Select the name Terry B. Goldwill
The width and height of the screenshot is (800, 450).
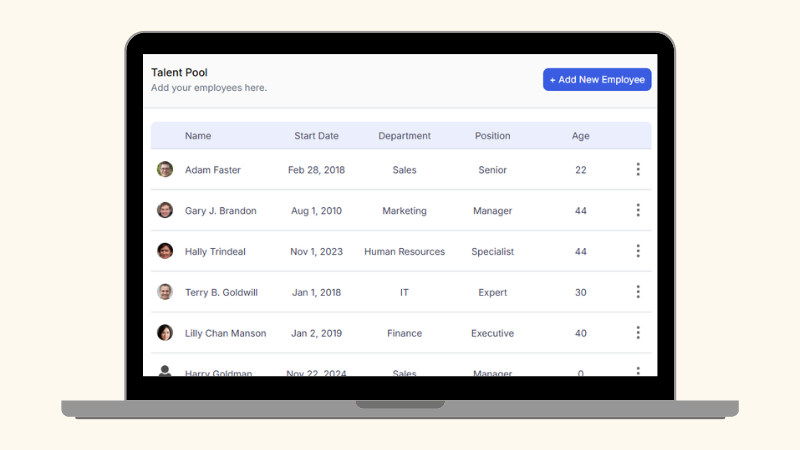coord(221,292)
